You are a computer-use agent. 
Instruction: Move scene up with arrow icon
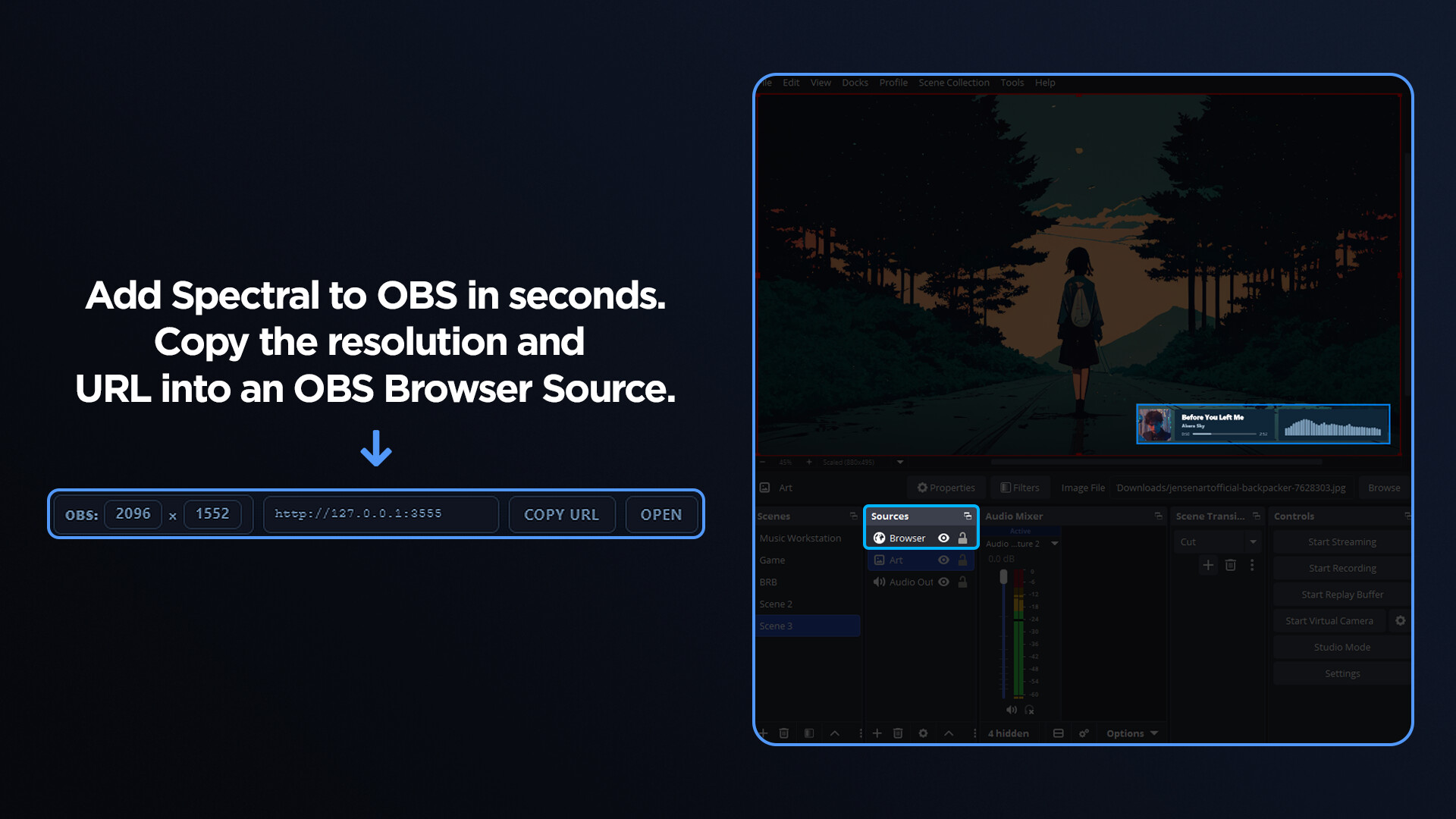click(x=835, y=733)
